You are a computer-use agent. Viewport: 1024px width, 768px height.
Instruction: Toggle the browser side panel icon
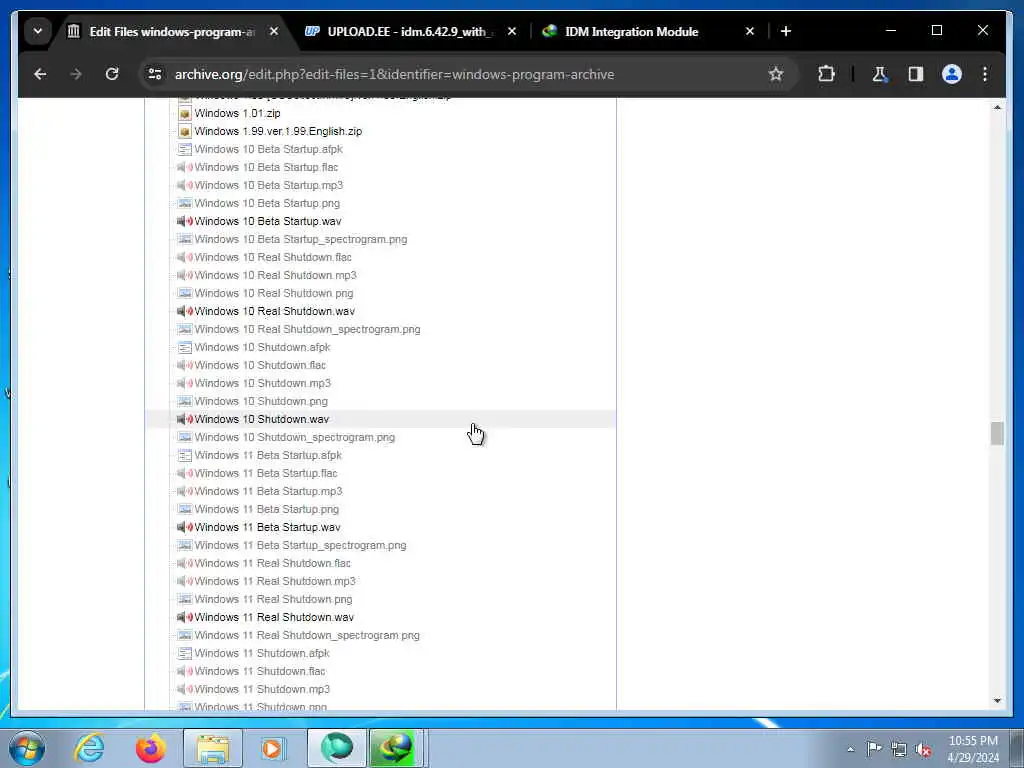916,74
